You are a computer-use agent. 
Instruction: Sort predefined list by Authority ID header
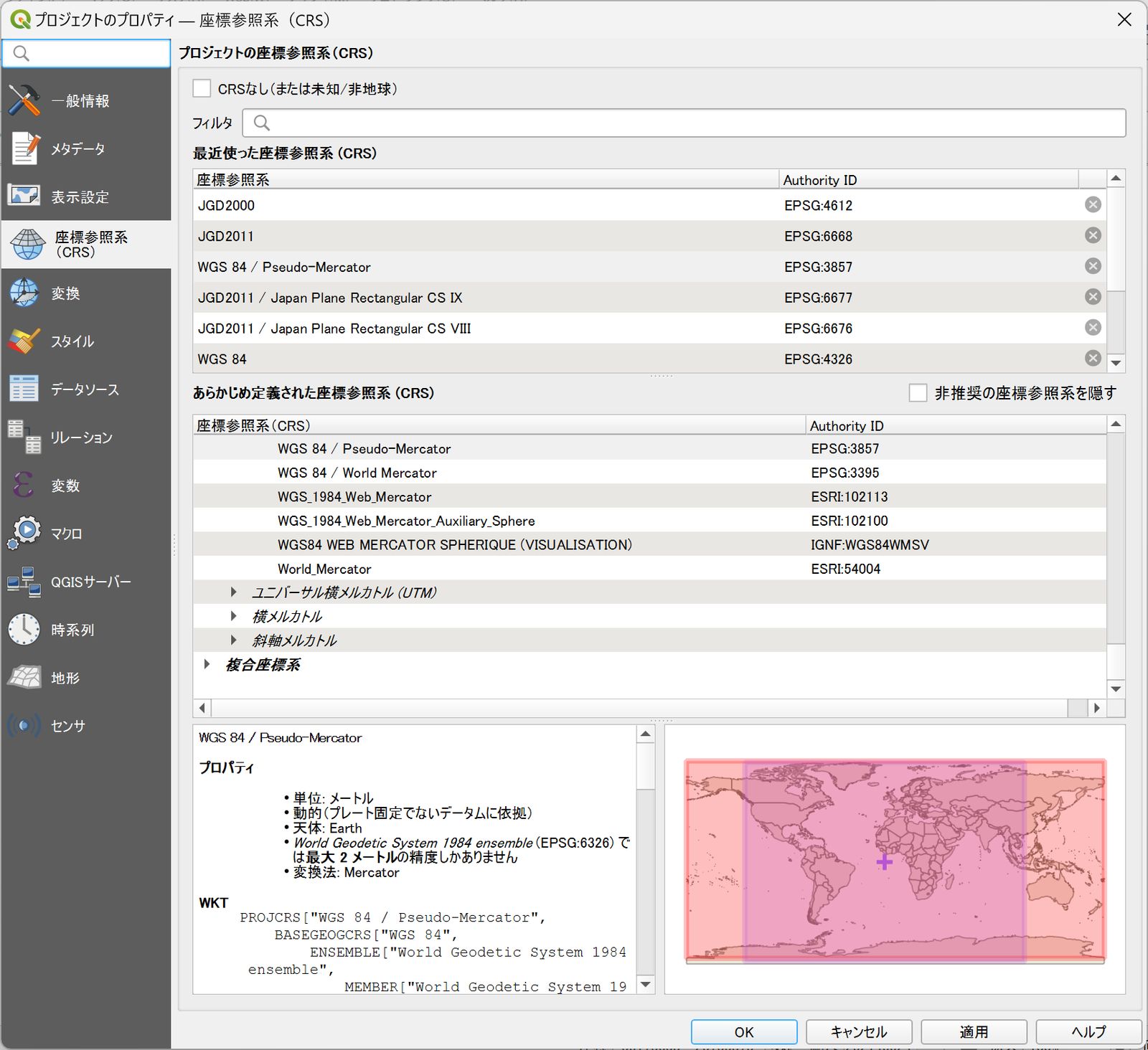pyautogui.click(x=956, y=425)
